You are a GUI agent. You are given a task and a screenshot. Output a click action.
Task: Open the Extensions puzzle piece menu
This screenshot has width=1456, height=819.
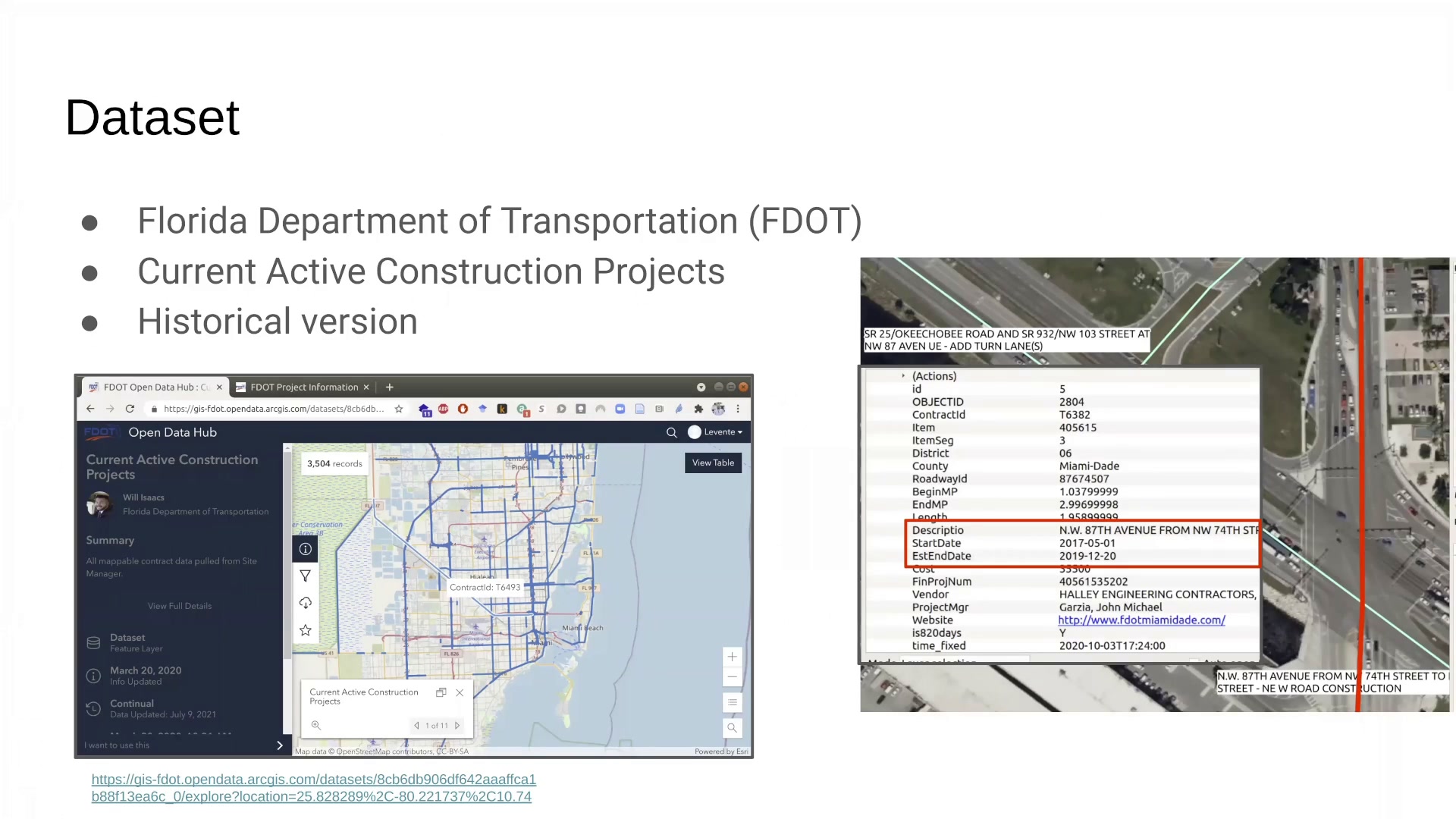[698, 409]
